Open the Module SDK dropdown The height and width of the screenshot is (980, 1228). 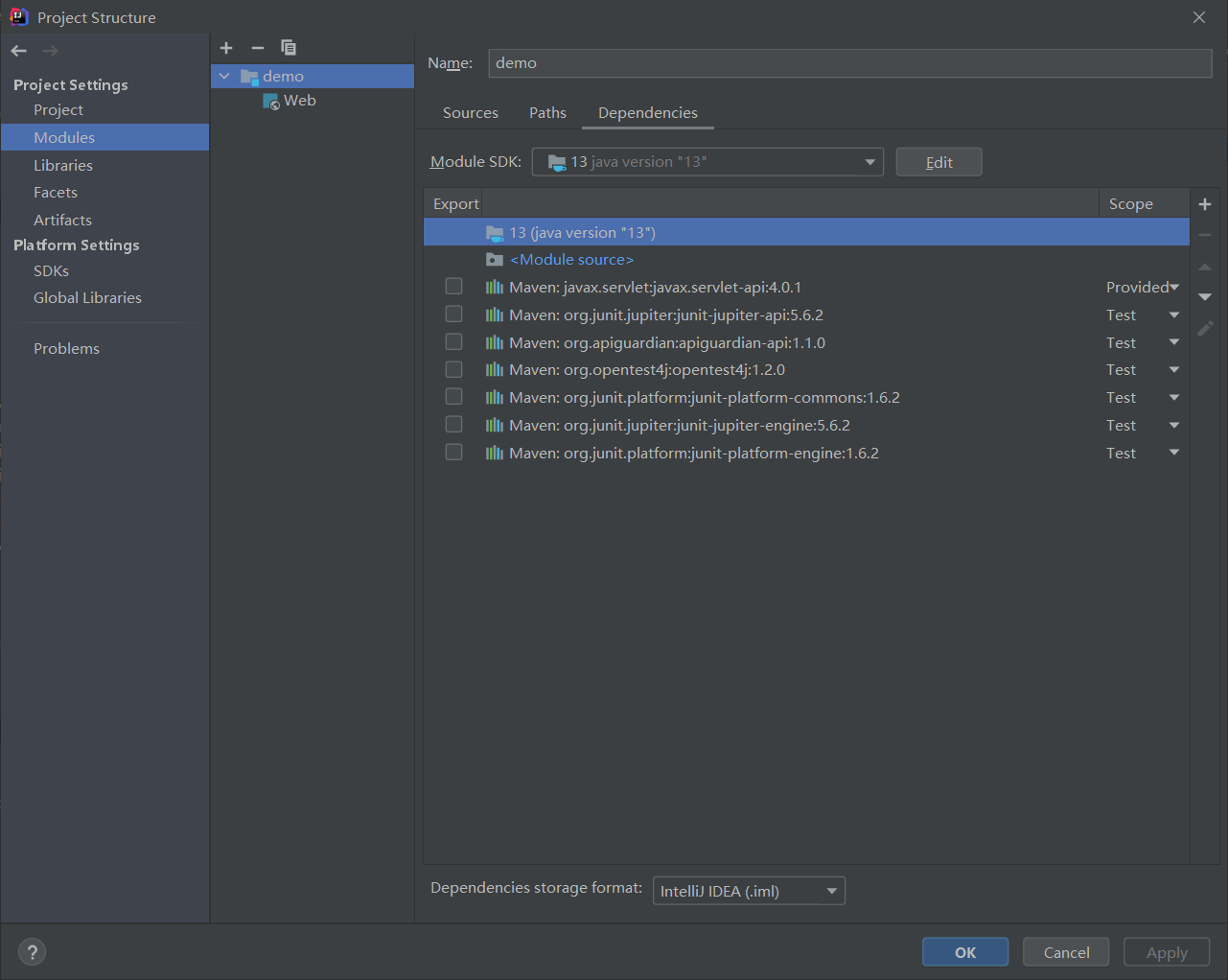[707, 162]
